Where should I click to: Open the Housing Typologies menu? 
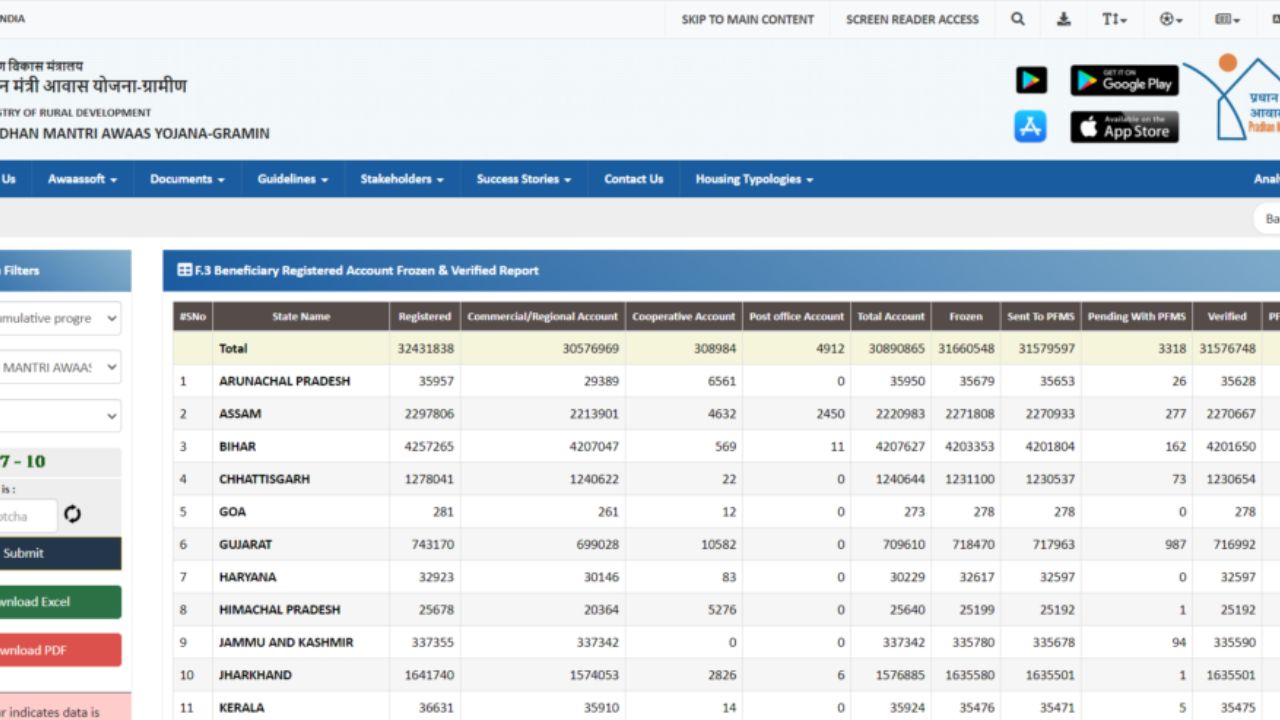(x=754, y=179)
